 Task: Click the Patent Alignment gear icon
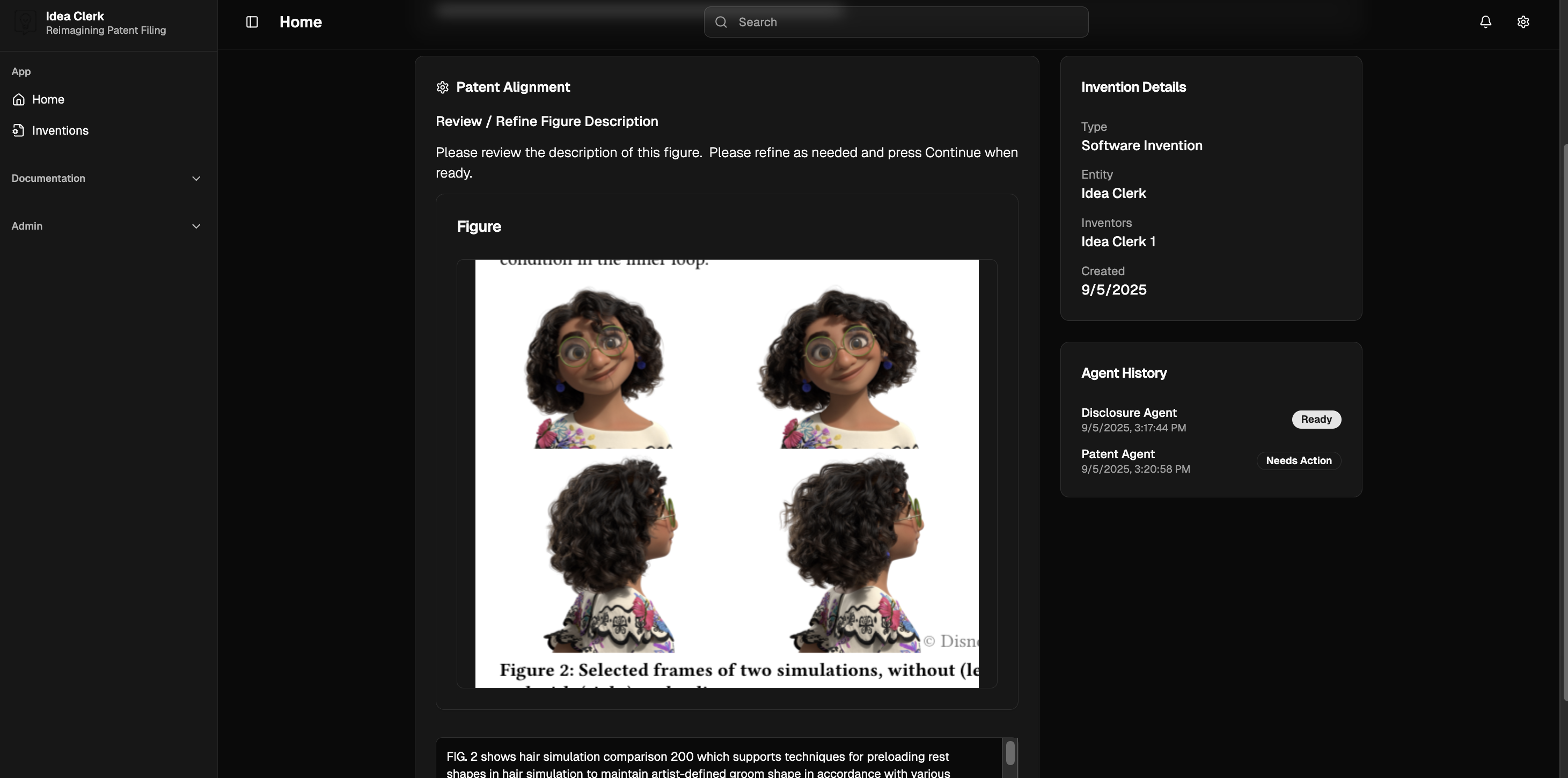point(443,87)
